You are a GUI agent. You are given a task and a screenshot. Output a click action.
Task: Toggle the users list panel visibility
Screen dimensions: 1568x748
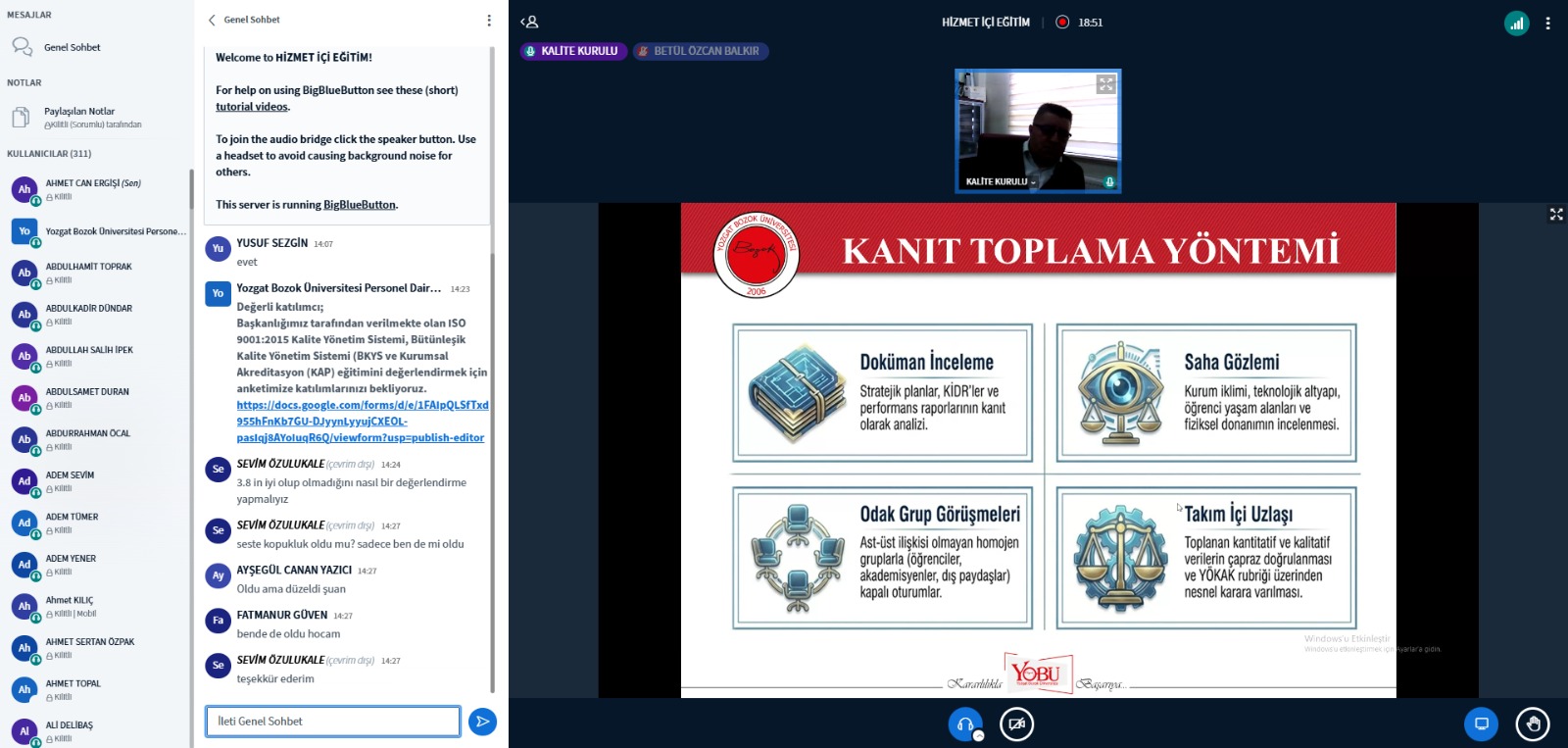(529, 22)
